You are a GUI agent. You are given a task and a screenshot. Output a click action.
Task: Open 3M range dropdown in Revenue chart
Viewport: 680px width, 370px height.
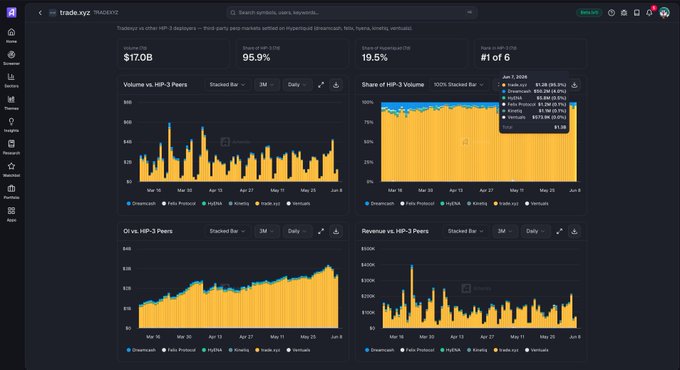(x=505, y=232)
